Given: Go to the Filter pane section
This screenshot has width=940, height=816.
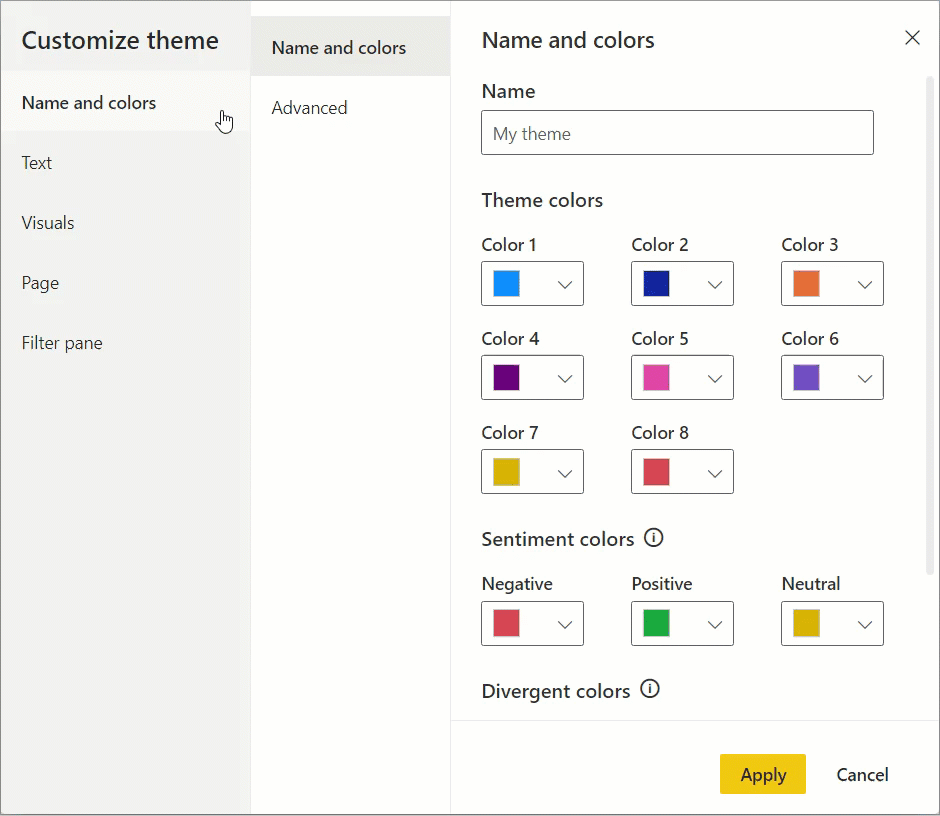Looking at the screenshot, I should click(62, 343).
